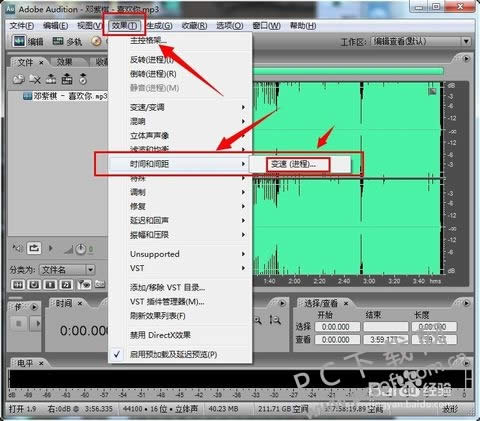Viewport: 480px width, 421px height.
Task: Close the 文件 tab with its X
Action: 41,63
